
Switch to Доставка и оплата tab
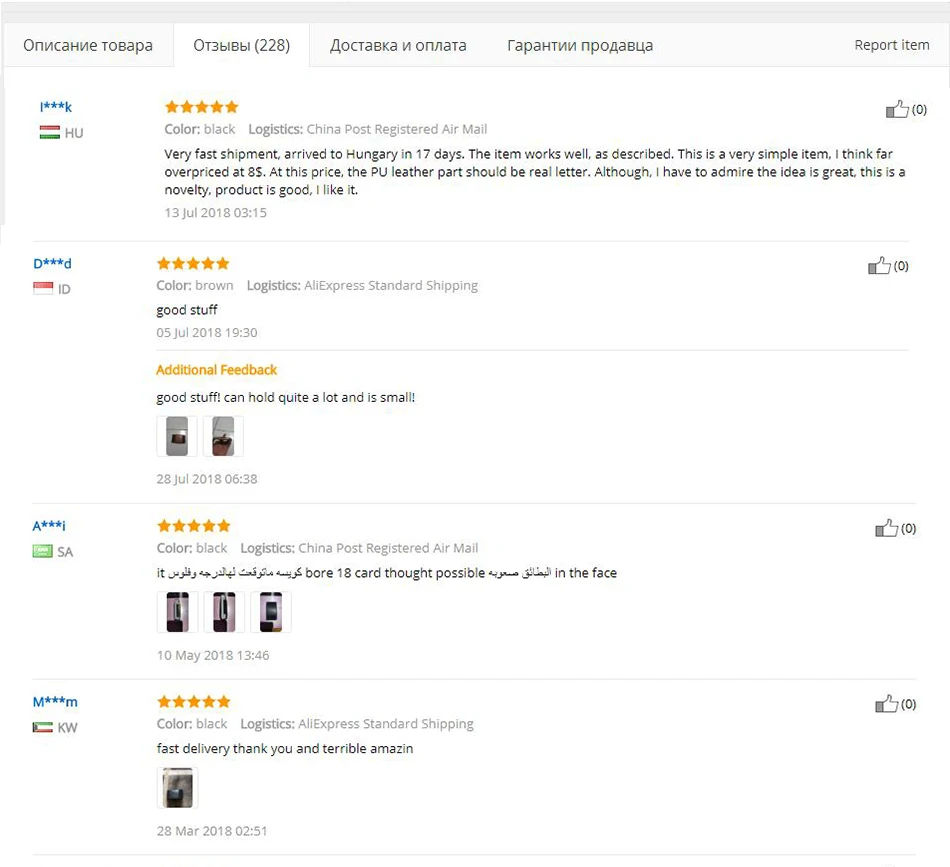[x=398, y=45]
